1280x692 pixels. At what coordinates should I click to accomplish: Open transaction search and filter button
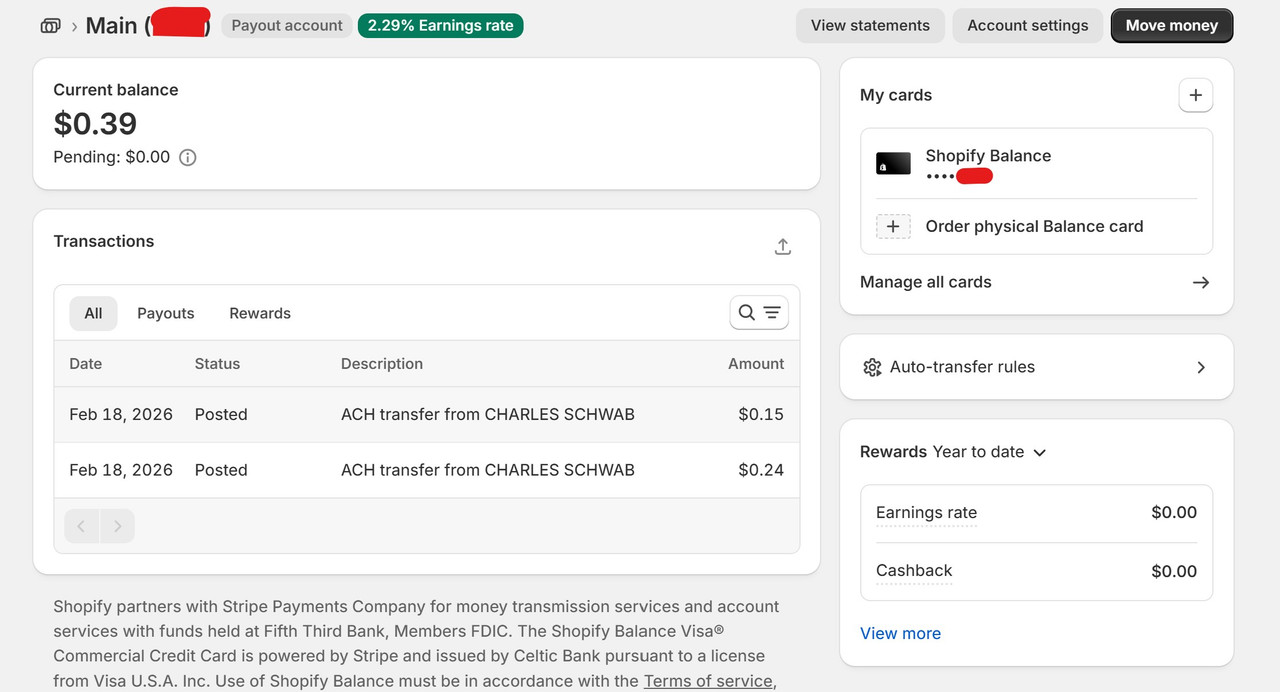(759, 313)
